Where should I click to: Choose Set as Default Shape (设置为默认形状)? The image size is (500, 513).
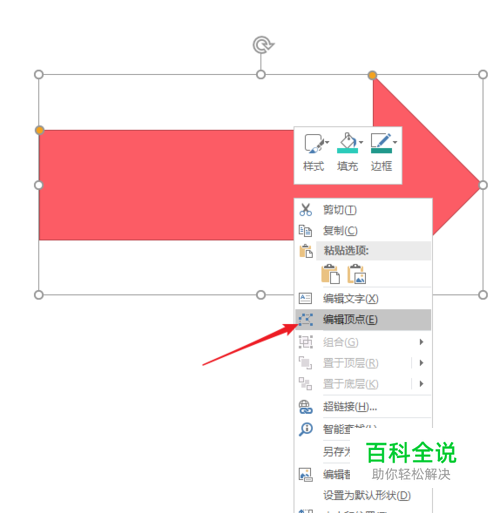(x=367, y=495)
